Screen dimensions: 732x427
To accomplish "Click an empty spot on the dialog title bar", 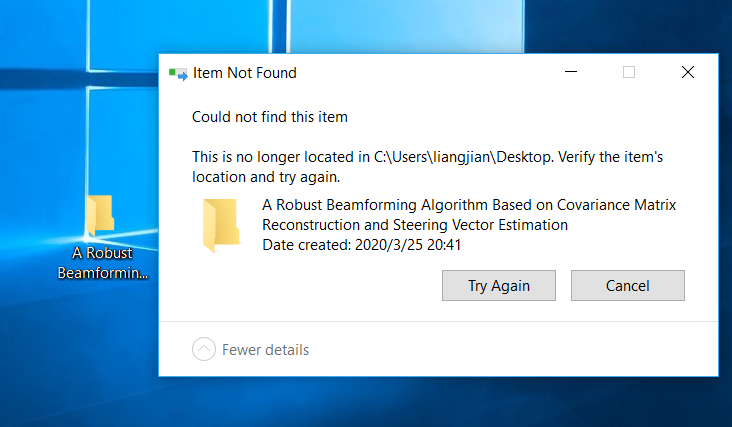I will [x=420, y=72].
